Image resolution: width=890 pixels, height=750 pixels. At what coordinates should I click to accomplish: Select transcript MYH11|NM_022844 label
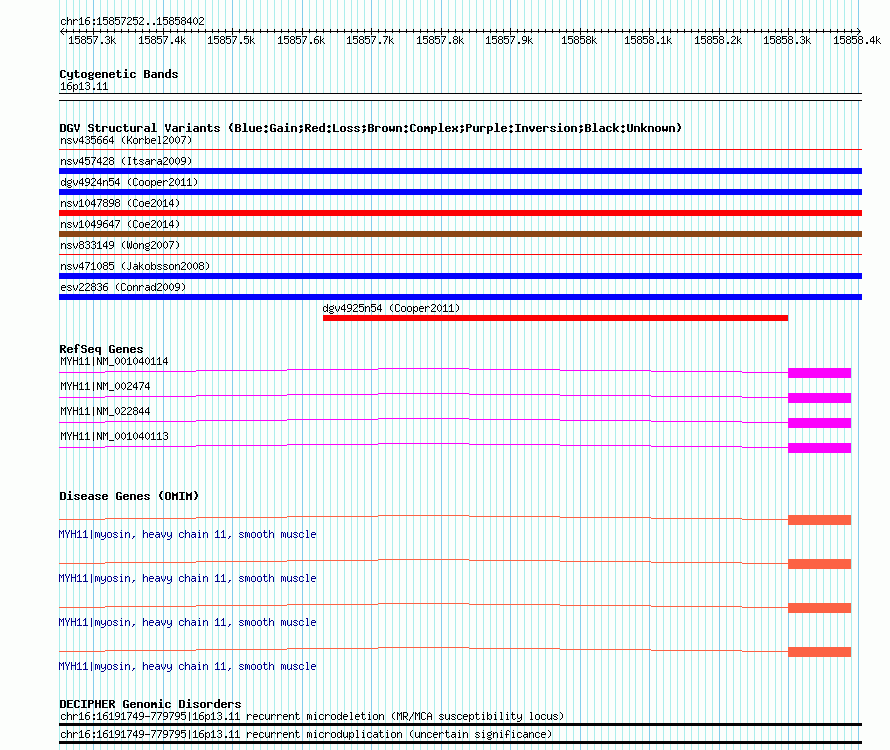point(105,411)
